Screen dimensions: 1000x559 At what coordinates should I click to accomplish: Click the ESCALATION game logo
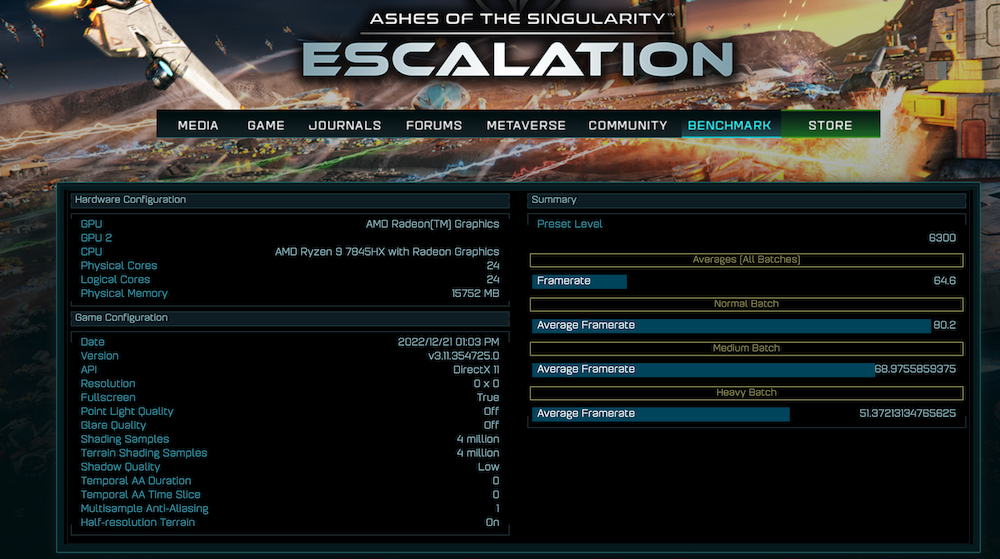pos(517,60)
